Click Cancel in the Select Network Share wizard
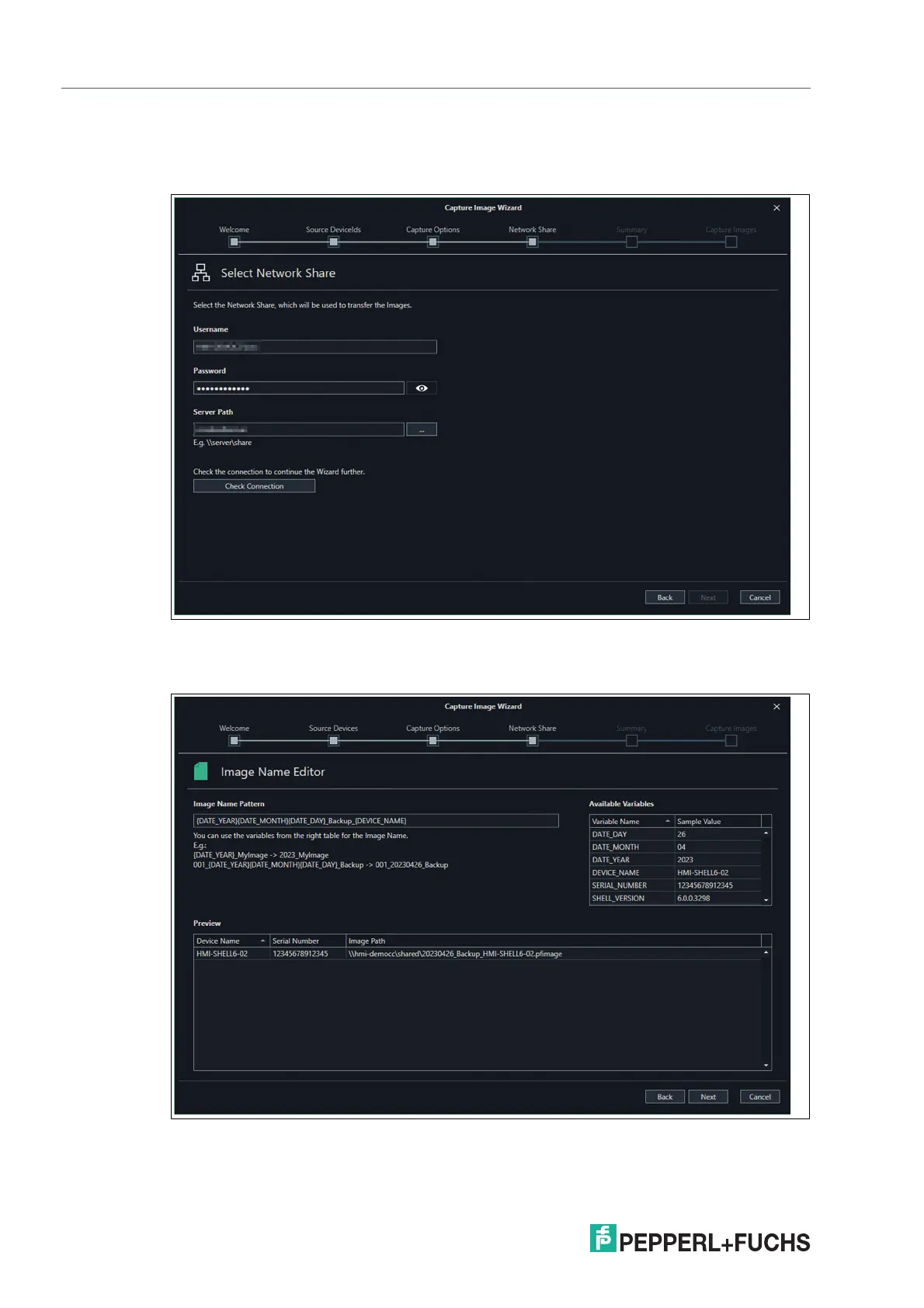 tap(759, 597)
